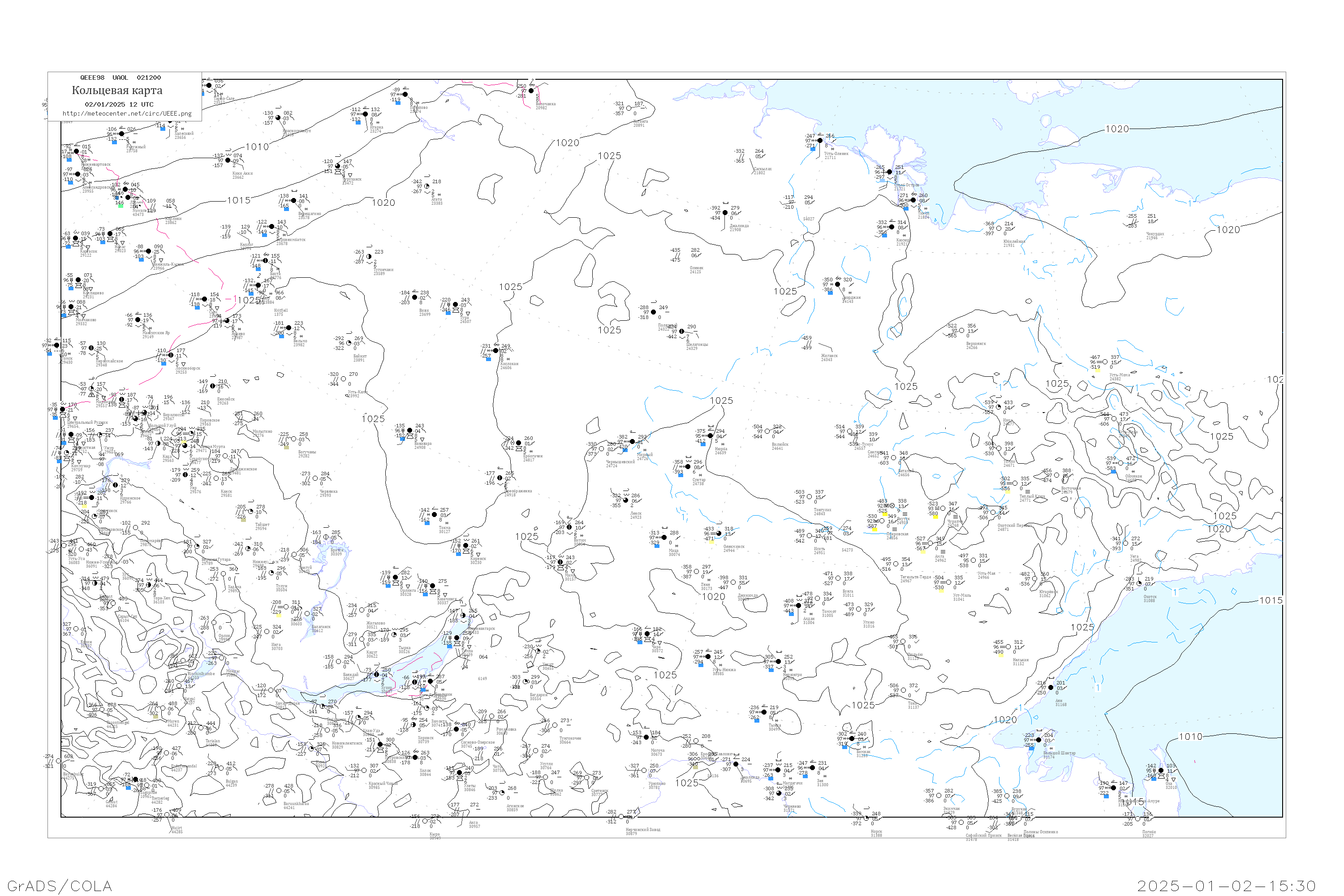Click the 2025-01-02-15:30 generation timestamp

(1226, 886)
